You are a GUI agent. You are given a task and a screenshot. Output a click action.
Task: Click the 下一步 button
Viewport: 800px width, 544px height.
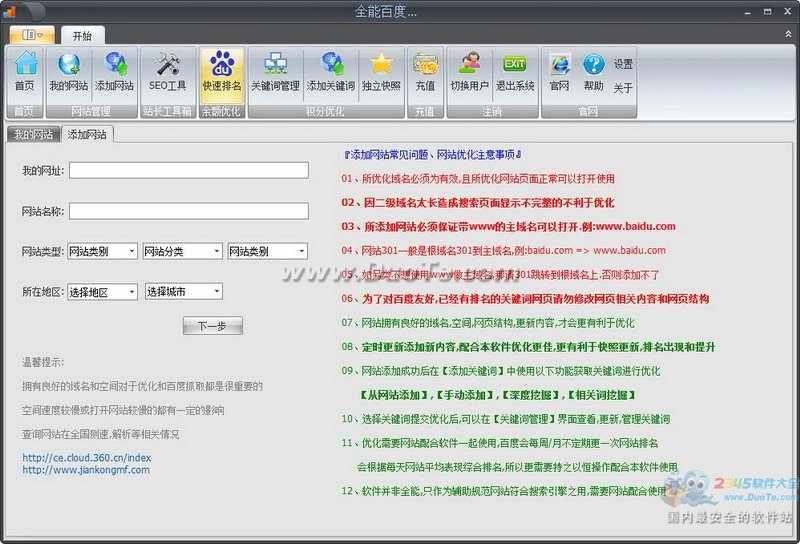[x=213, y=326]
